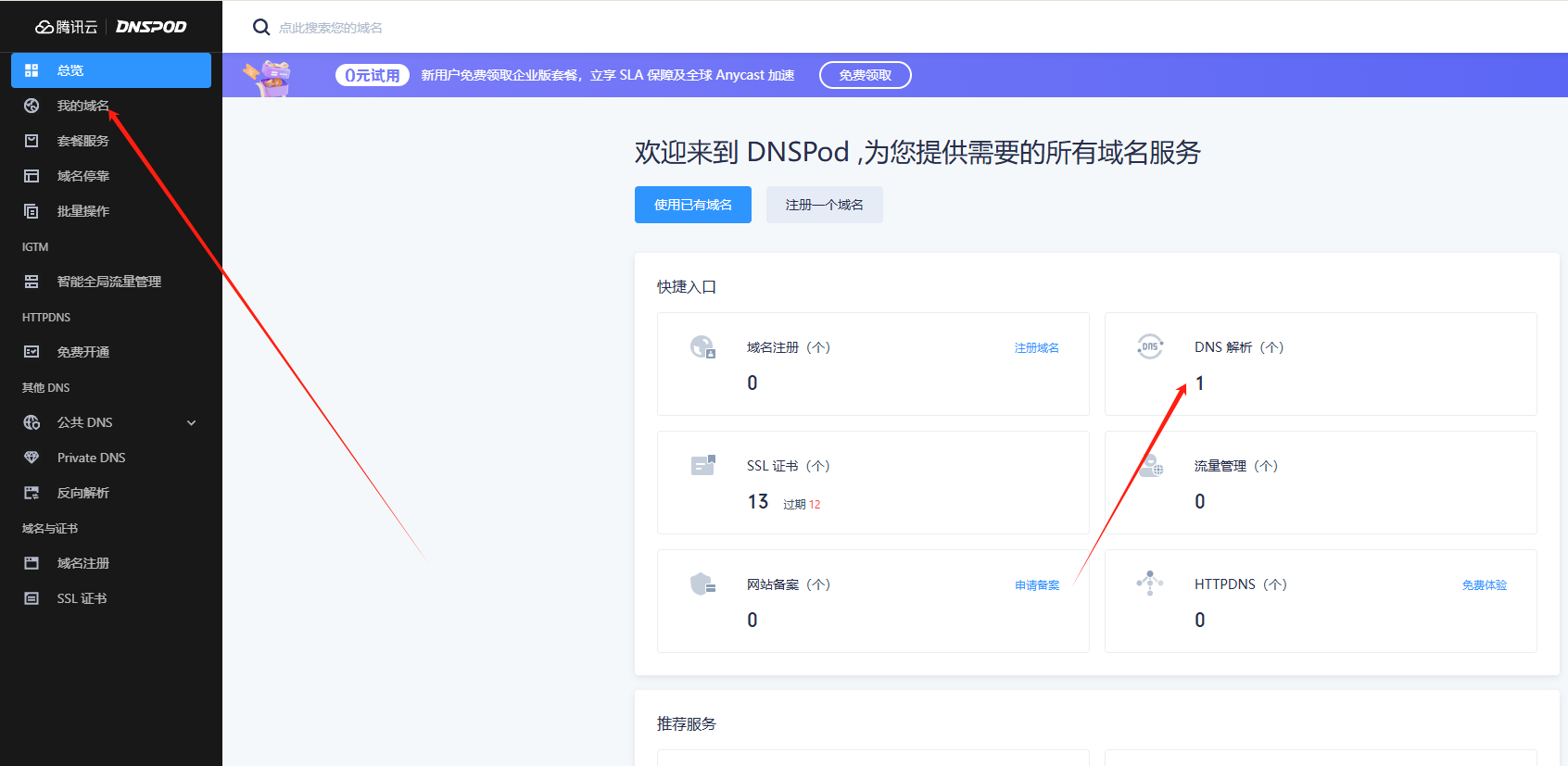Click the 我的域名 globe icon
The image size is (1568, 766).
(x=32, y=106)
